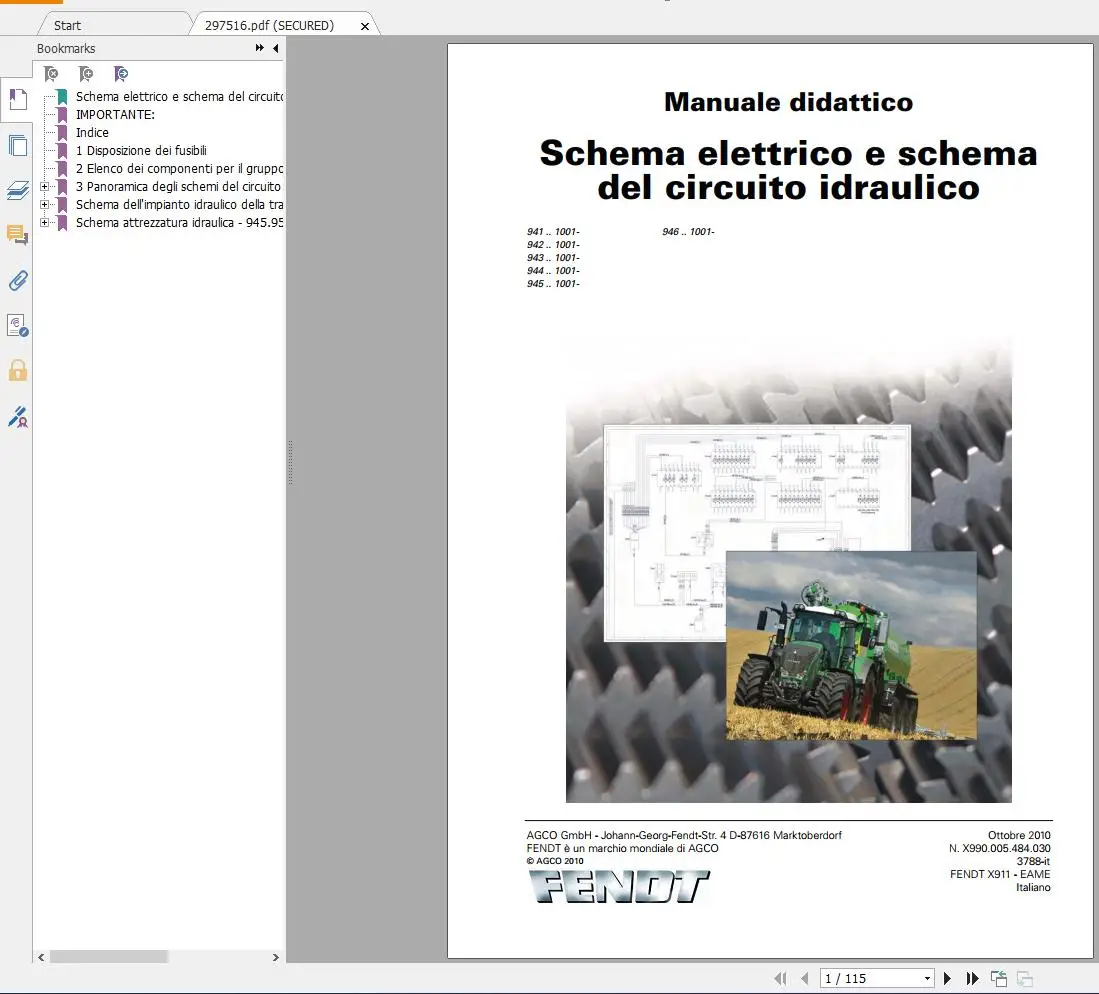The image size is (1099, 994).
Task: Select the 297516.pdf (SECURED) tab
Action: (269, 25)
